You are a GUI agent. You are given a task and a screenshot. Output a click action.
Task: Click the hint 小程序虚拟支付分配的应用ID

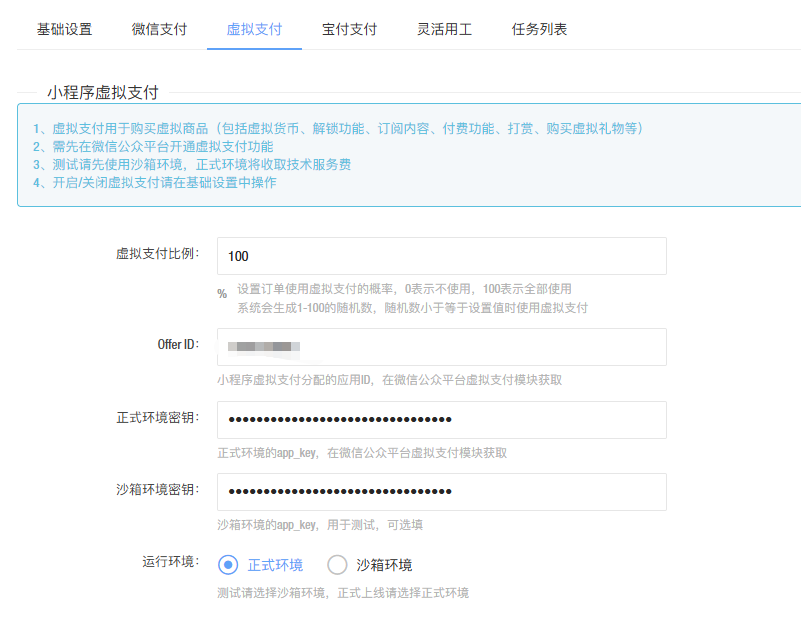point(389,380)
